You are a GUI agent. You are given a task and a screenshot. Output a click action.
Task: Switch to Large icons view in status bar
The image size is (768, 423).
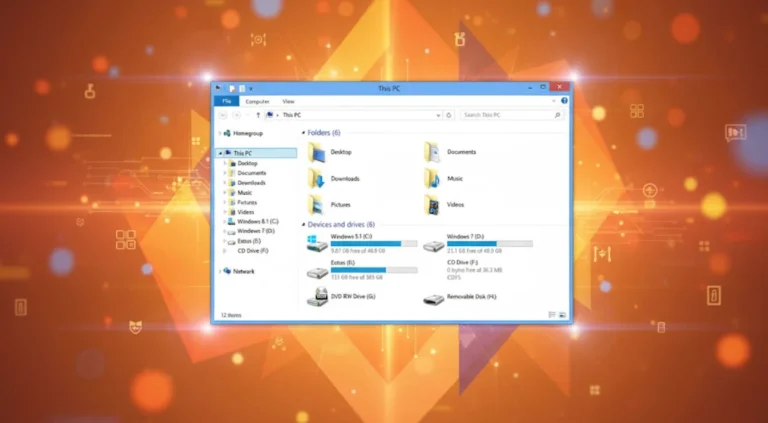pos(562,315)
